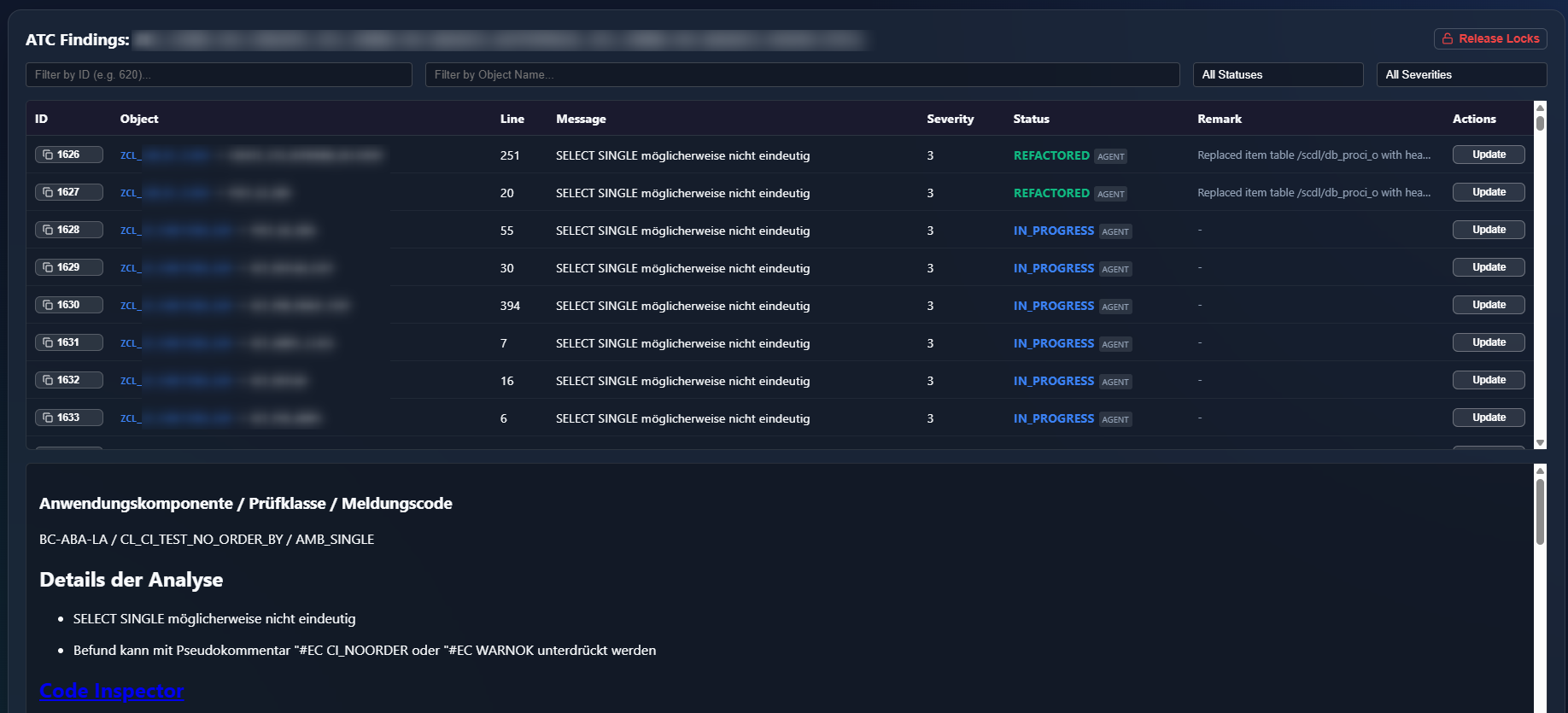Viewport: 1568px width, 713px height.
Task: Click Update for finding 1627
Action: (x=1489, y=192)
